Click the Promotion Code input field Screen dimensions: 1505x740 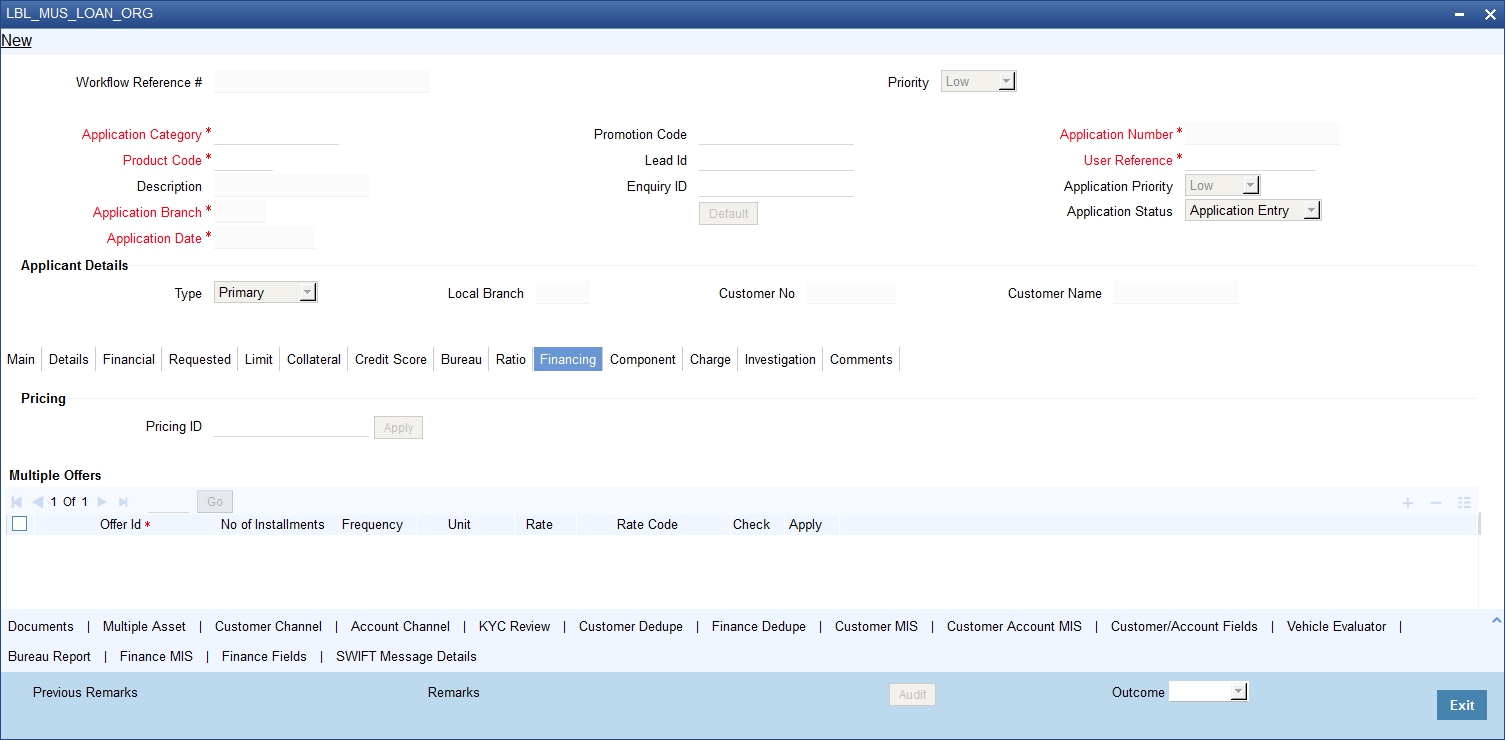click(x=776, y=135)
